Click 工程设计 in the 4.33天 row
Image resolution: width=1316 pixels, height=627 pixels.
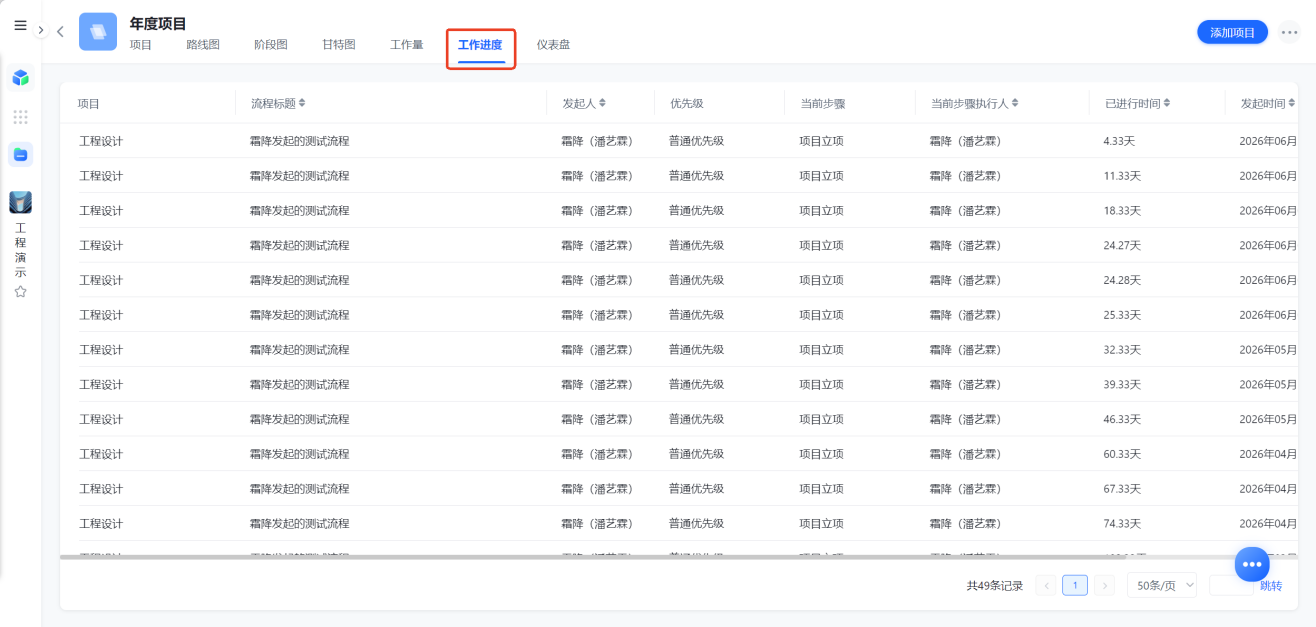[101, 141]
